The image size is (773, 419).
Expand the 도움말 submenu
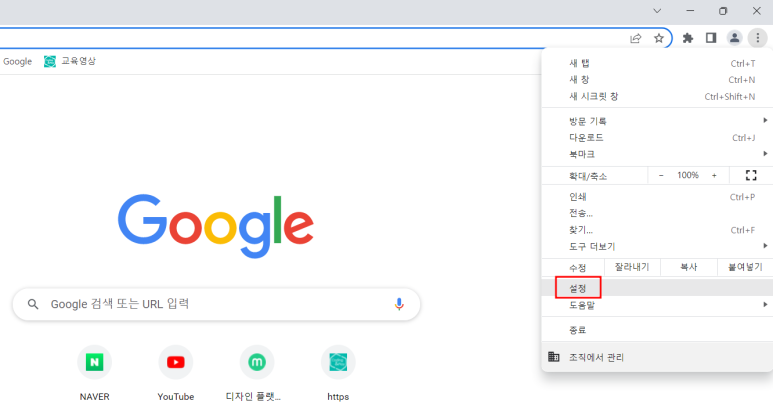[657, 305]
